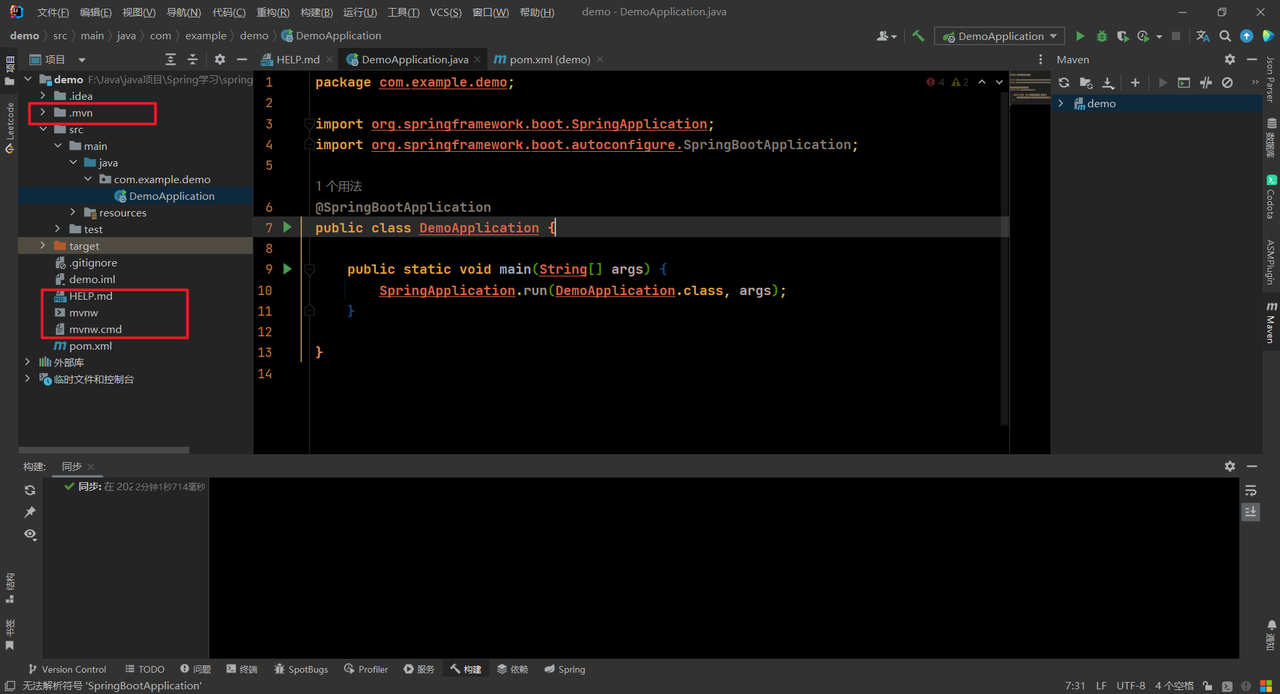The height and width of the screenshot is (694, 1280).
Task: Run with coverage shield icon
Action: (1123, 36)
